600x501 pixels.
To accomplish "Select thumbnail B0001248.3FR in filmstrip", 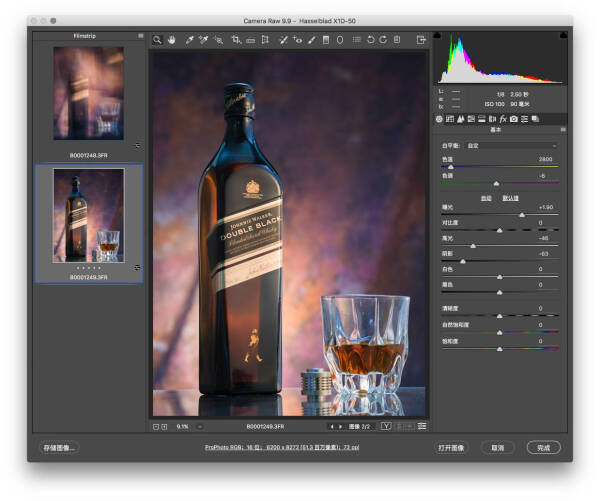I will point(88,93).
